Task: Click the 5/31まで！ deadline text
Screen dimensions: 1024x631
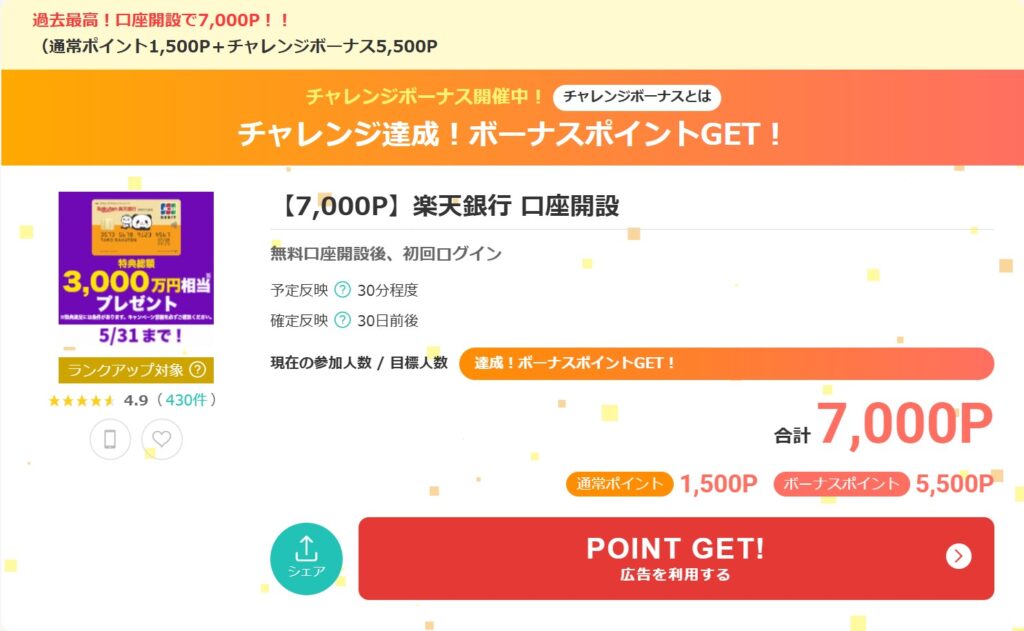Action: (x=136, y=338)
